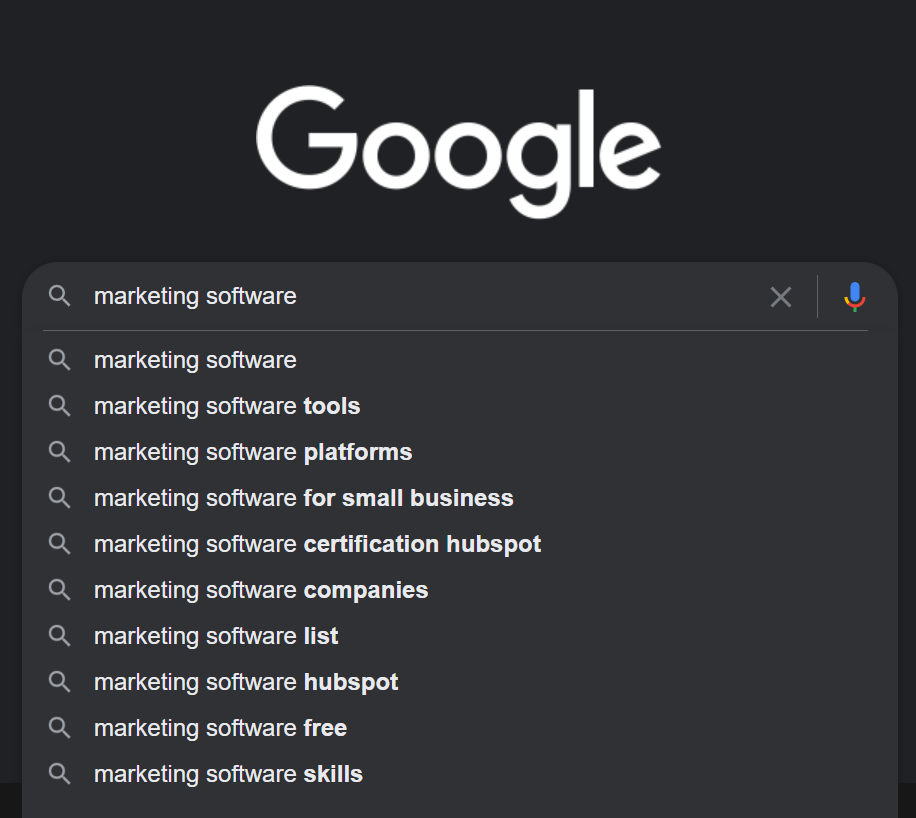The image size is (916, 818).
Task: Click search icon beside 'certification hubspot'
Action: pos(60,544)
